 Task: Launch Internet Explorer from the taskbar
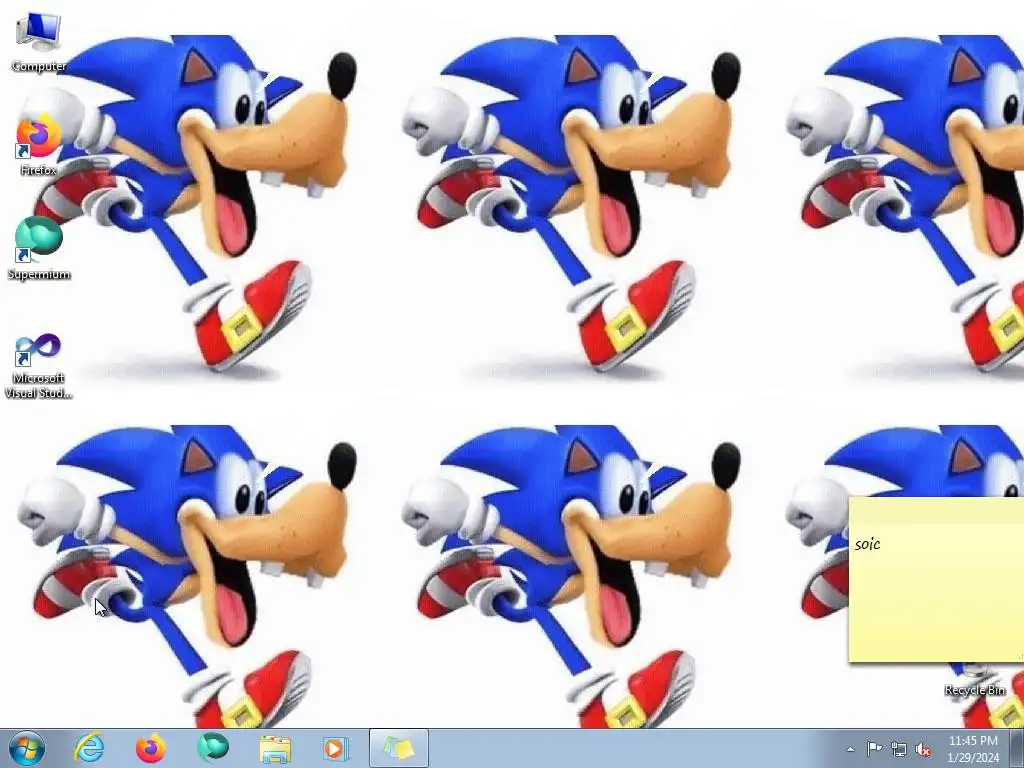click(x=89, y=748)
